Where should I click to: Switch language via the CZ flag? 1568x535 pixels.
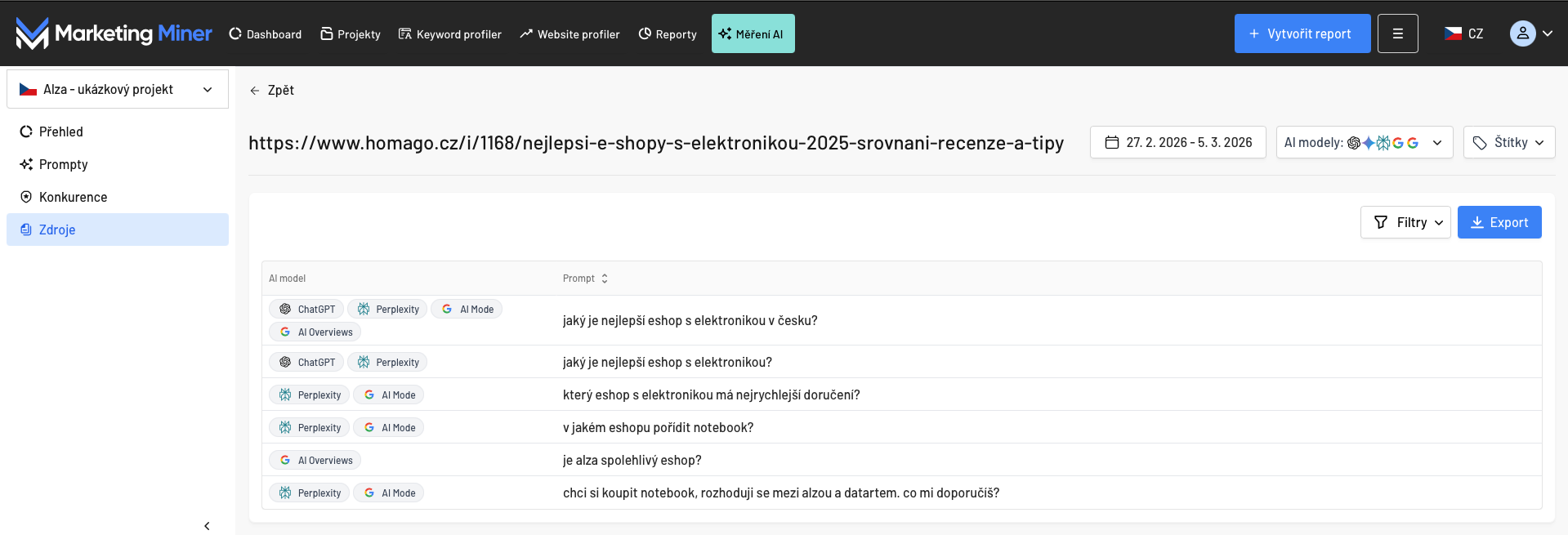pos(1463,33)
